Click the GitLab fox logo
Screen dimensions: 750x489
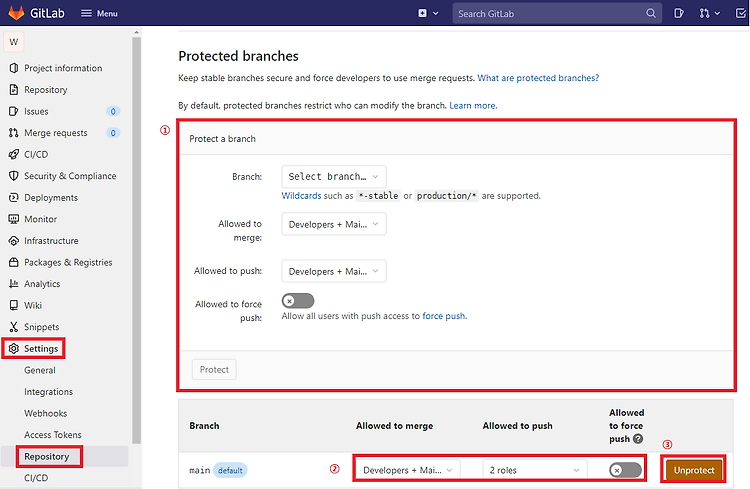click(x=16, y=13)
